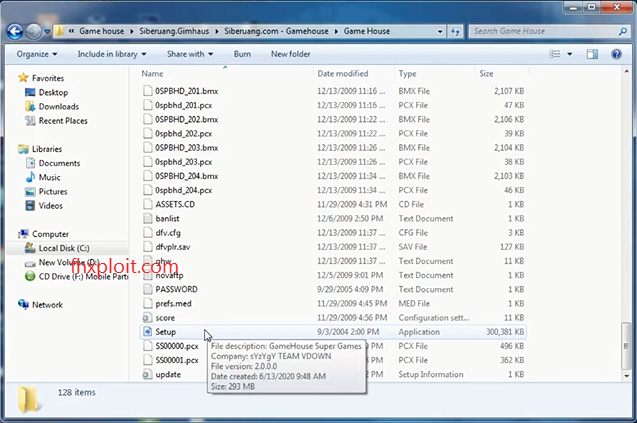The height and width of the screenshot is (423, 637).
Task: Sort by the Name column header
Action: [152, 74]
